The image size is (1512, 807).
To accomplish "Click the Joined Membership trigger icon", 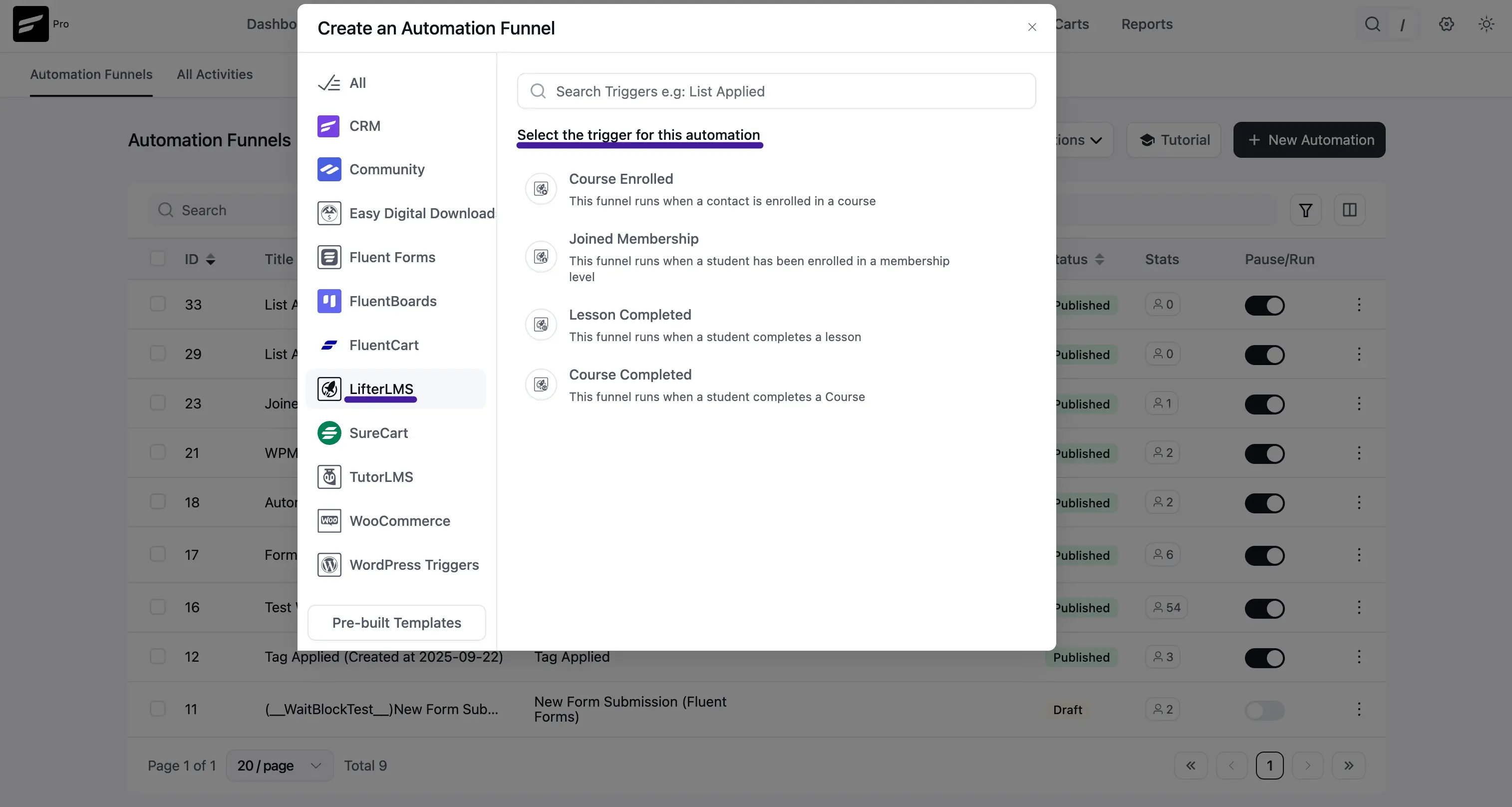I will pos(541,257).
